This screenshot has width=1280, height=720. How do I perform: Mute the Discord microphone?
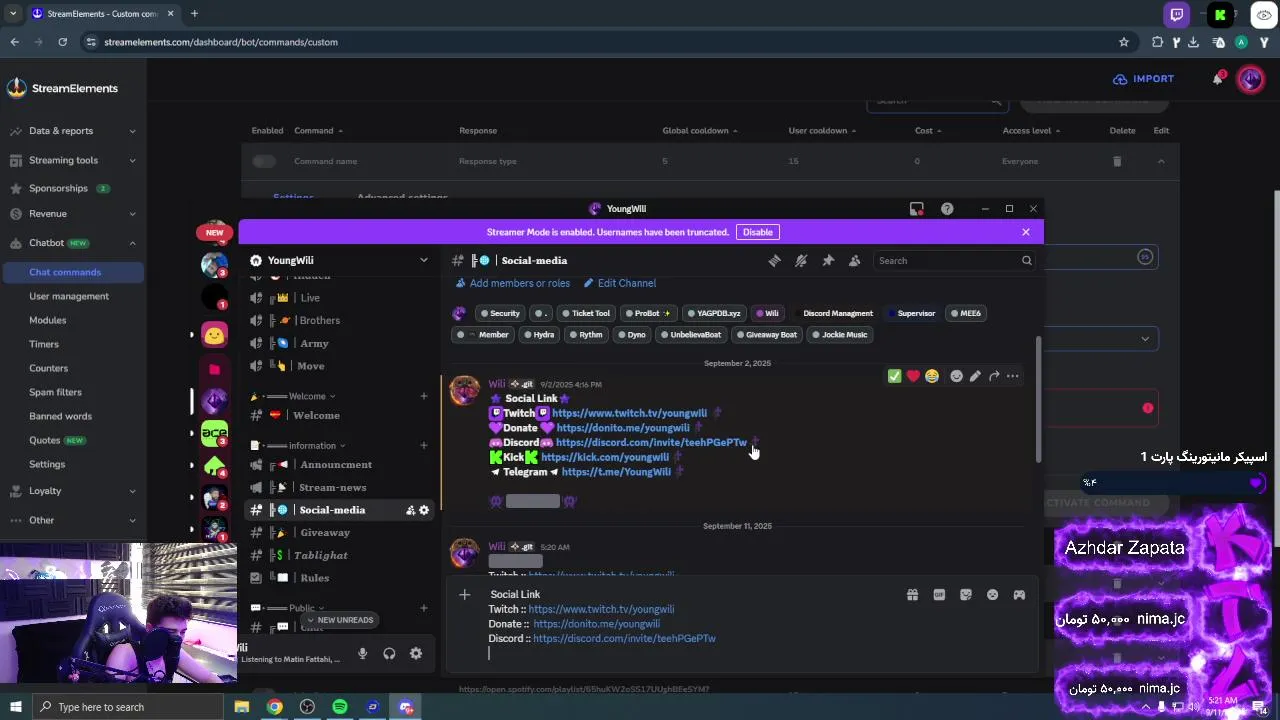(362, 653)
